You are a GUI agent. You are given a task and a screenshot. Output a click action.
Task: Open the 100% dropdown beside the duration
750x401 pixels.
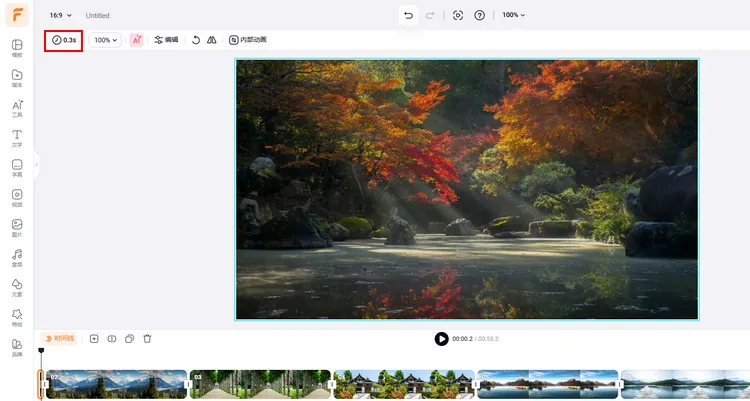coord(105,40)
